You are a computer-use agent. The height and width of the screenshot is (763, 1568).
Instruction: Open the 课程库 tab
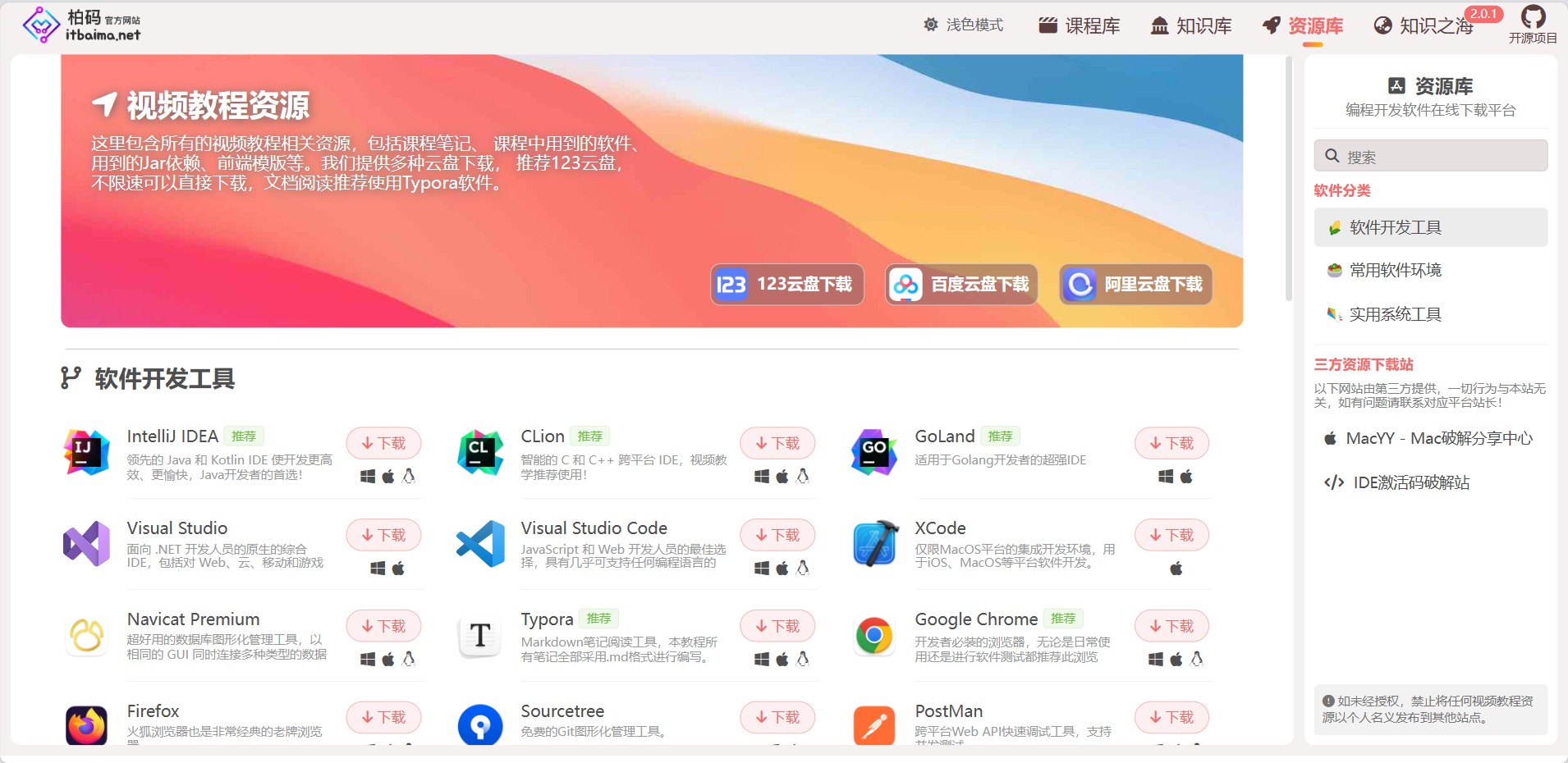pyautogui.click(x=1080, y=26)
